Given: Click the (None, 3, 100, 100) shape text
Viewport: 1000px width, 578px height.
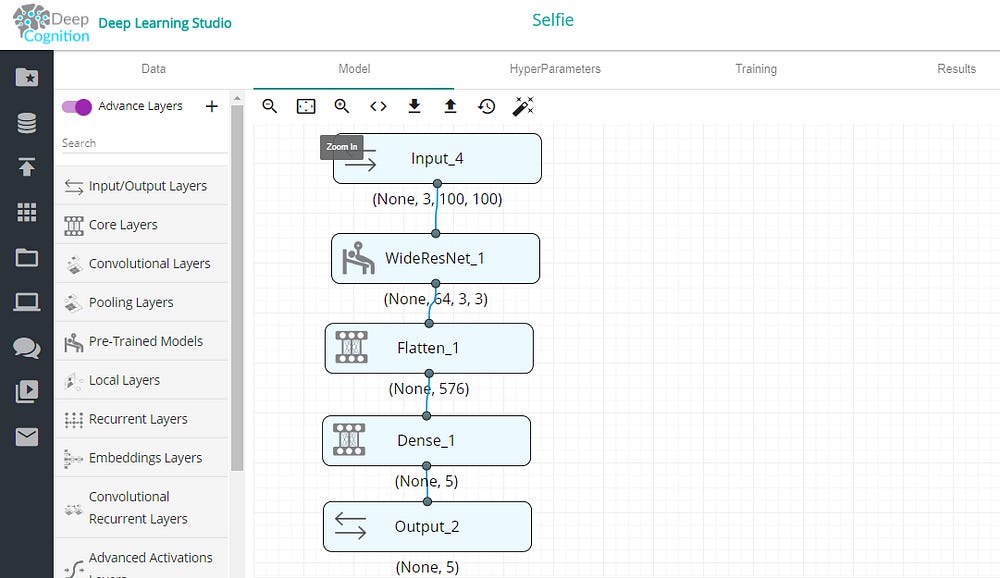Looking at the screenshot, I should pos(437,199).
